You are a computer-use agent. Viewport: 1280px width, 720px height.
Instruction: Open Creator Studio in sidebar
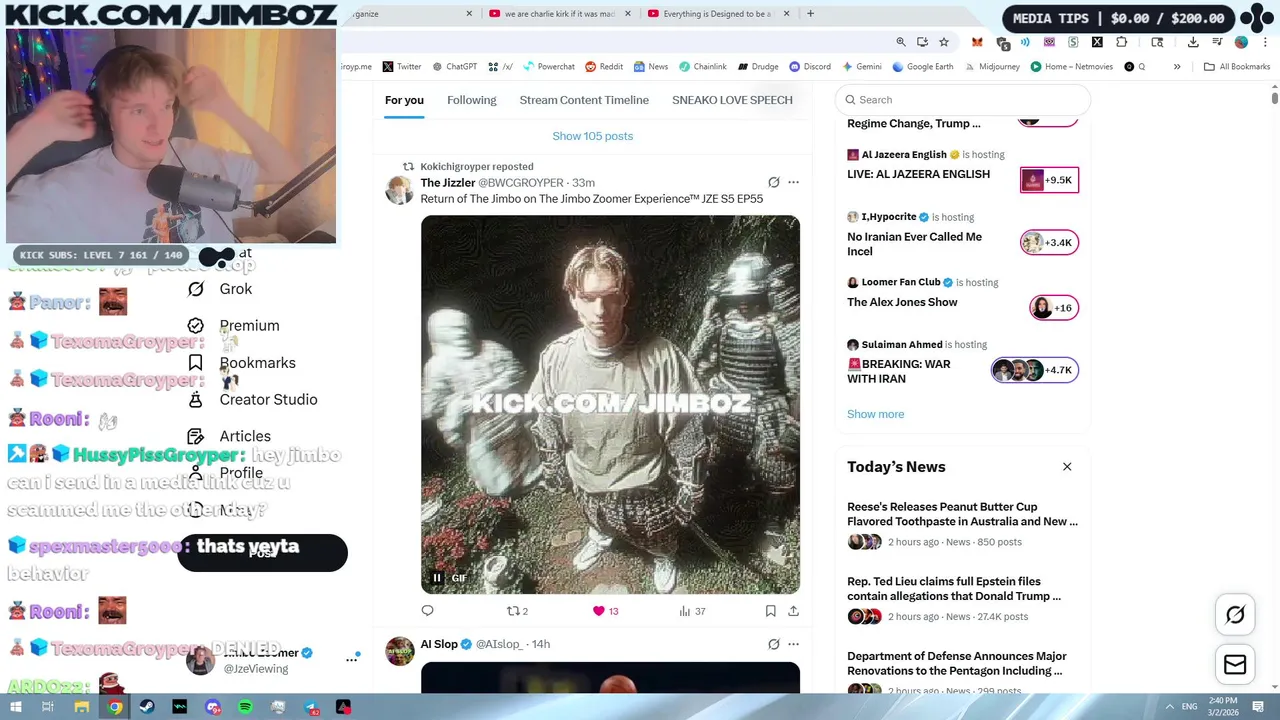coord(253,400)
